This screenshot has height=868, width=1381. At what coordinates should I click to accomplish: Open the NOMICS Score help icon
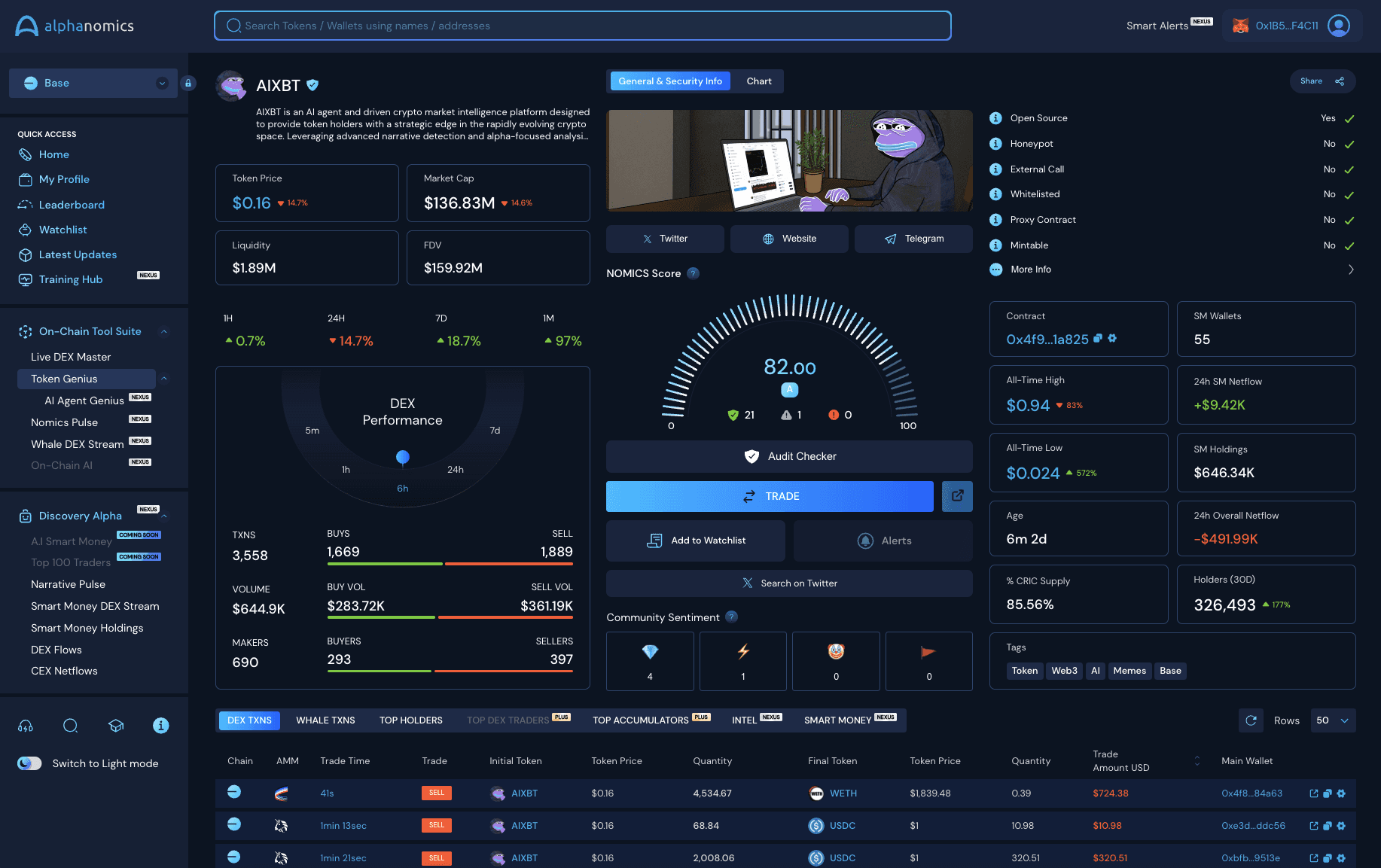point(693,273)
